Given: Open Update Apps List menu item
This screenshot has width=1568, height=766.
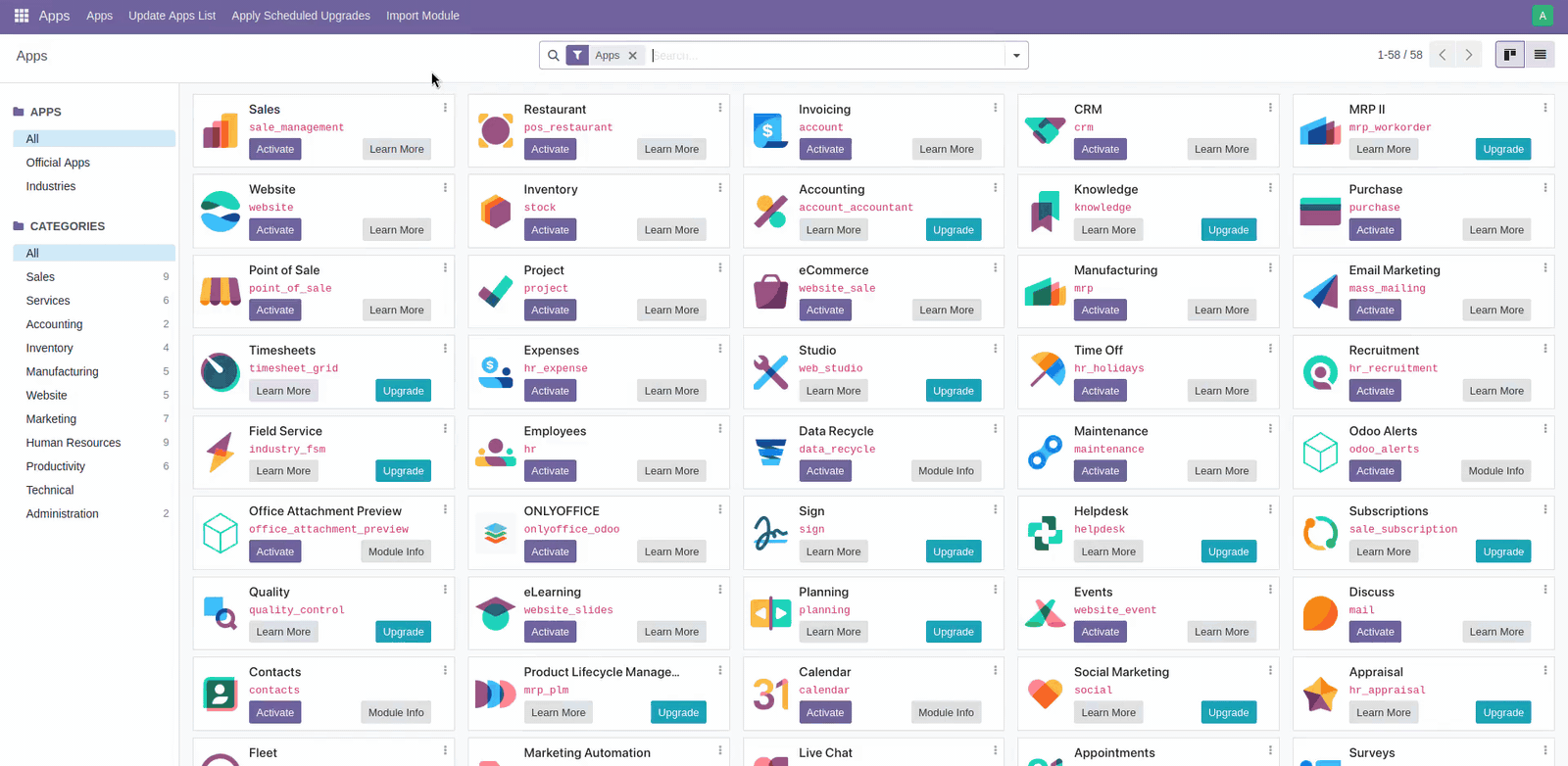Looking at the screenshot, I should pyautogui.click(x=171, y=16).
